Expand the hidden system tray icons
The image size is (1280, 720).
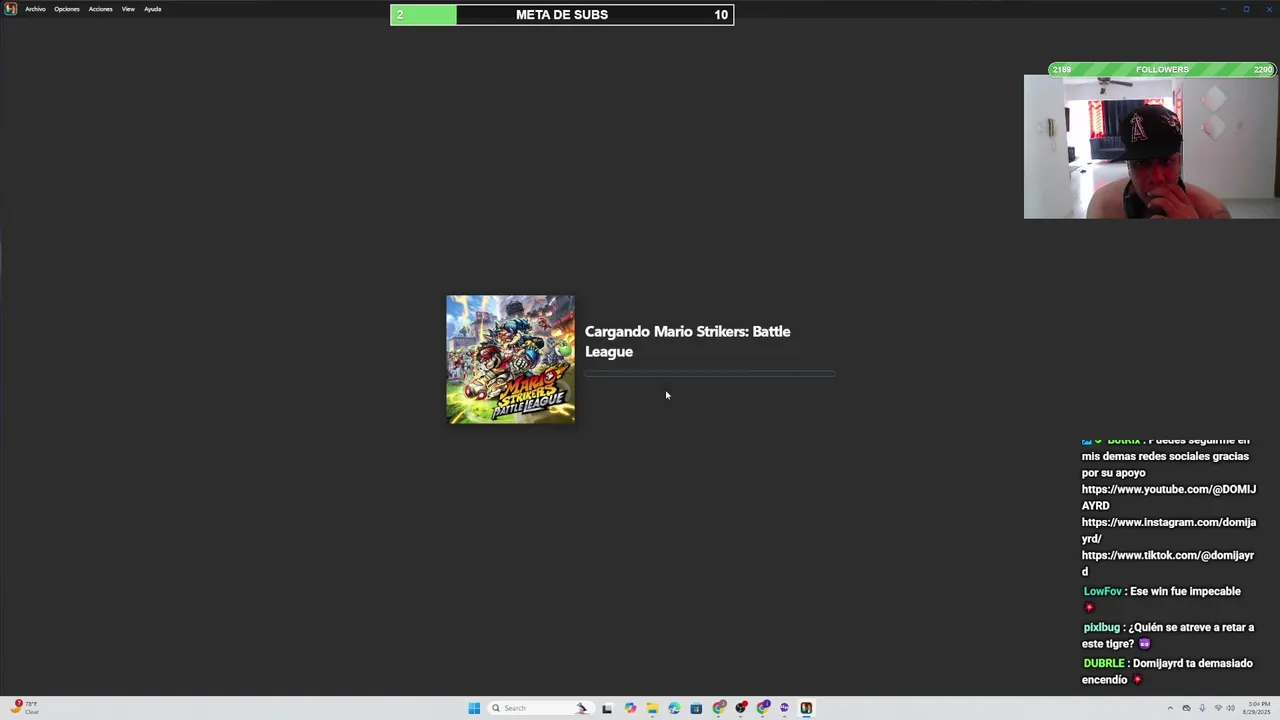click(1170, 708)
